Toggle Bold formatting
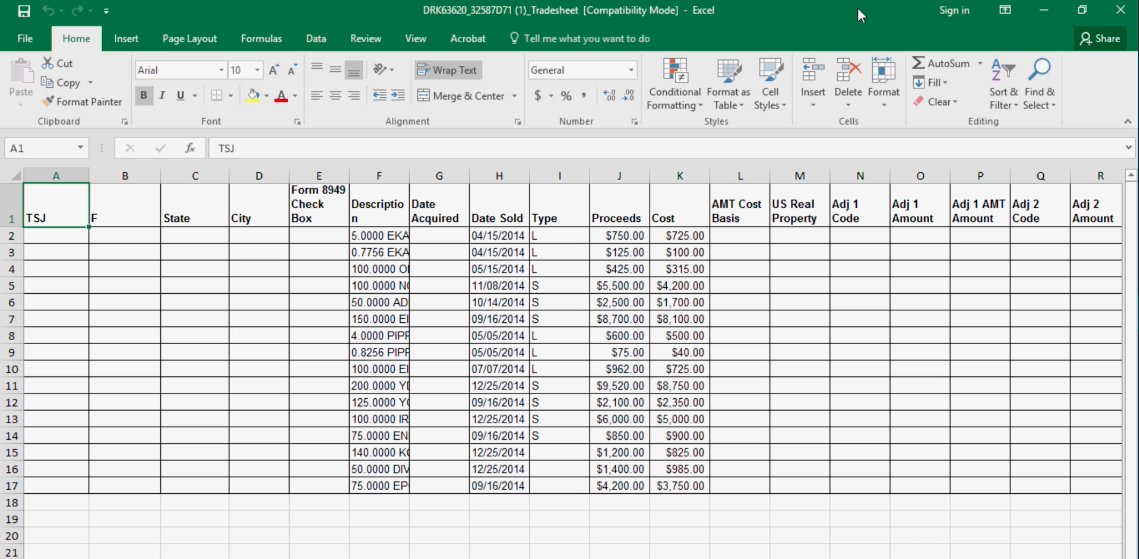The height and width of the screenshot is (559, 1139). coord(144,96)
